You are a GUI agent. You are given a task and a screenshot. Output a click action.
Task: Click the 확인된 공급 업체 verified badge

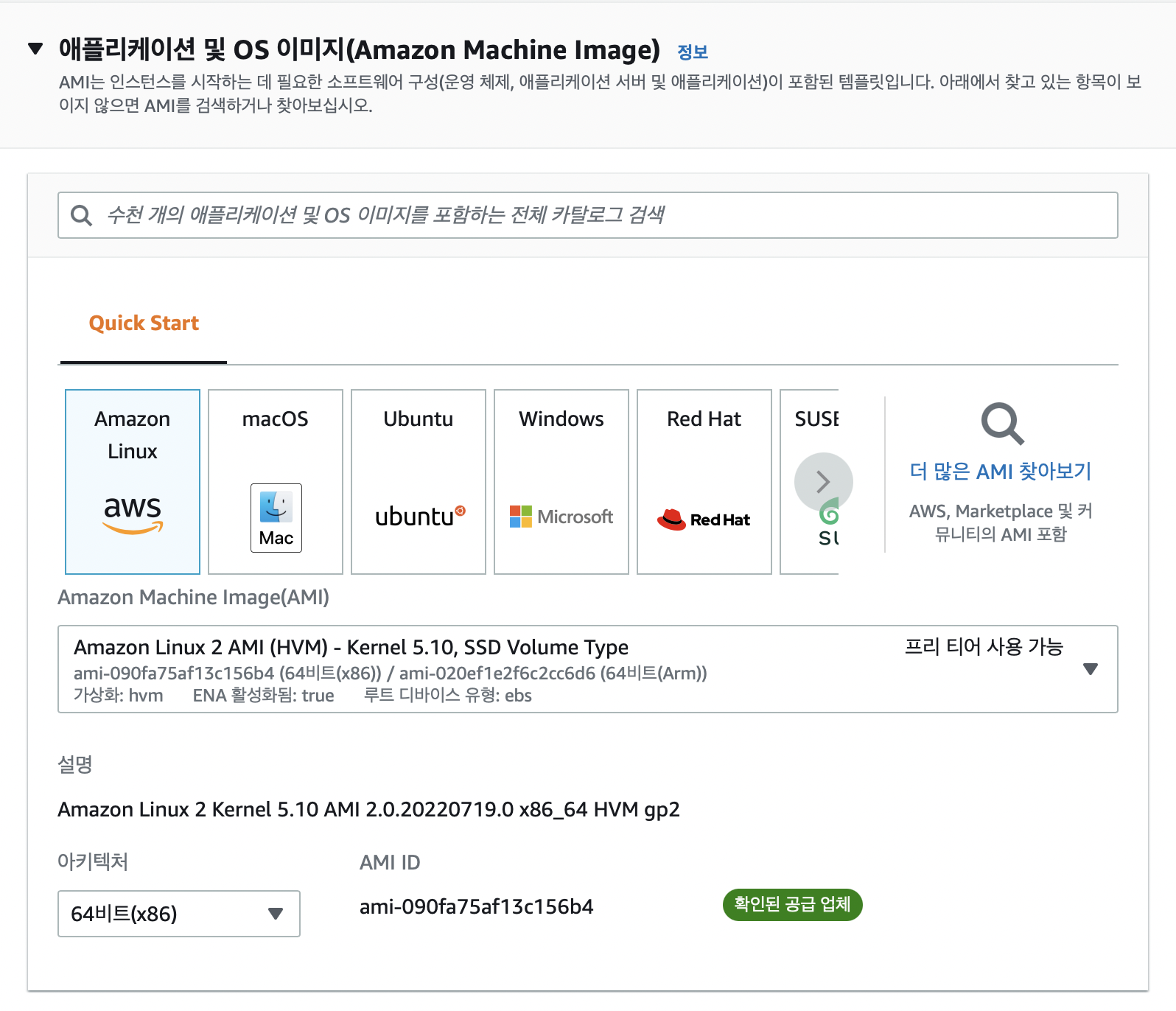[x=793, y=904]
